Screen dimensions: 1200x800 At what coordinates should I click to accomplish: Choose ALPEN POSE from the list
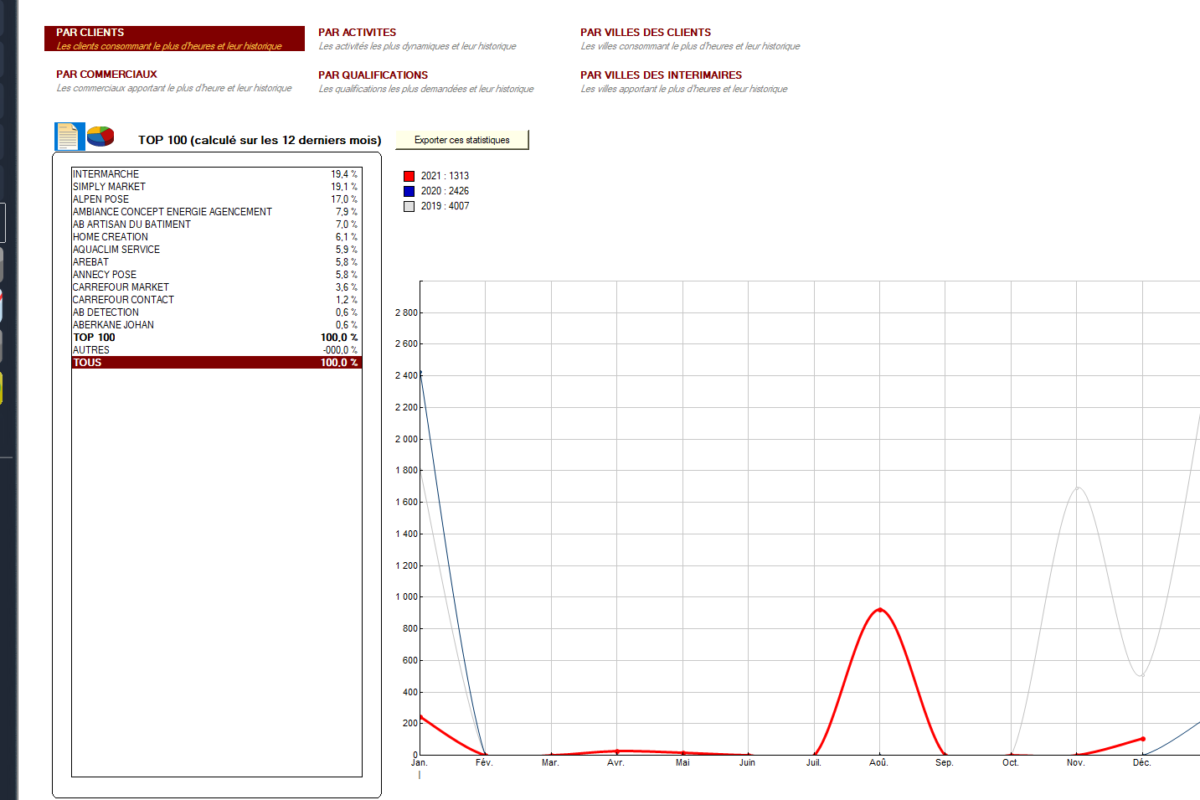[101, 199]
